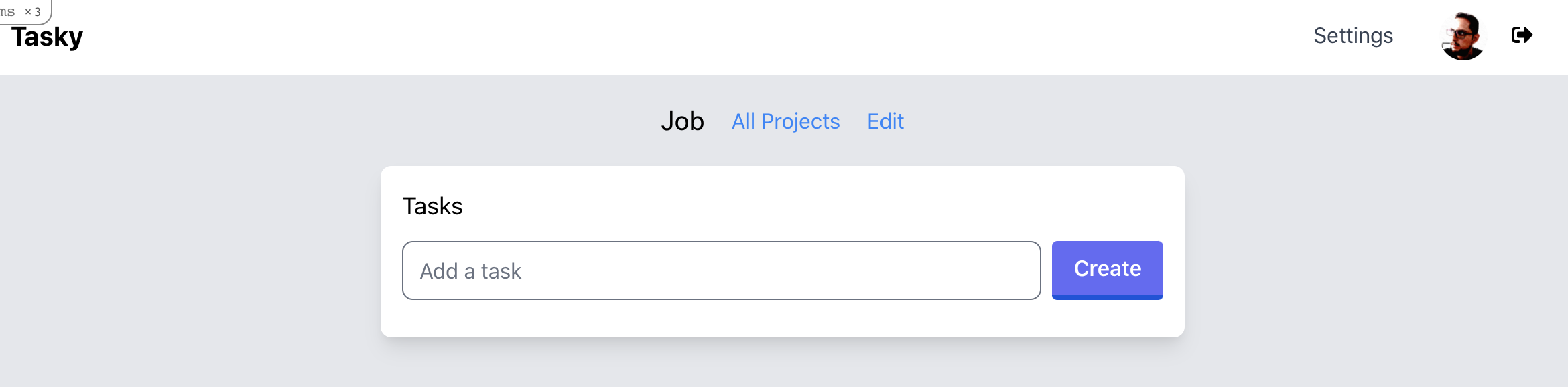
Task: Click the Tasky logo
Action: [47, 37]
